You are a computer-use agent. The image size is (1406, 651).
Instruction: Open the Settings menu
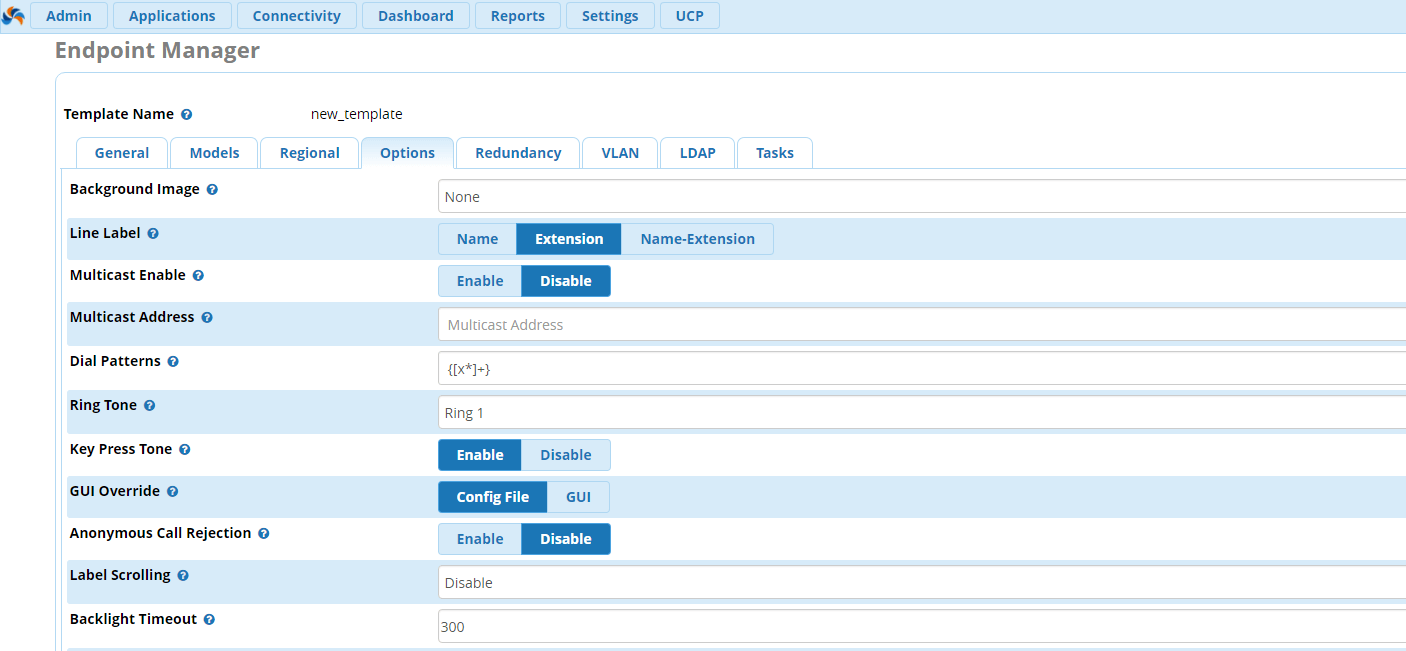point(610,16)
